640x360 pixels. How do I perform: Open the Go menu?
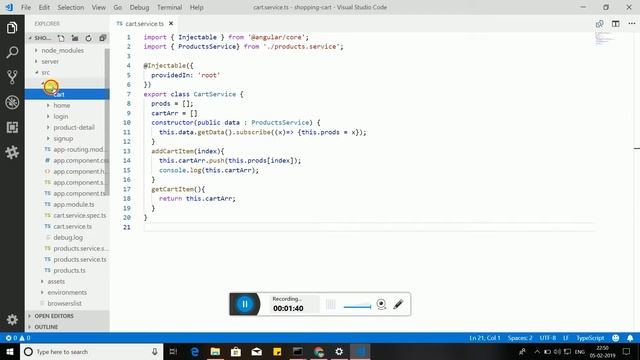[118, 7]
